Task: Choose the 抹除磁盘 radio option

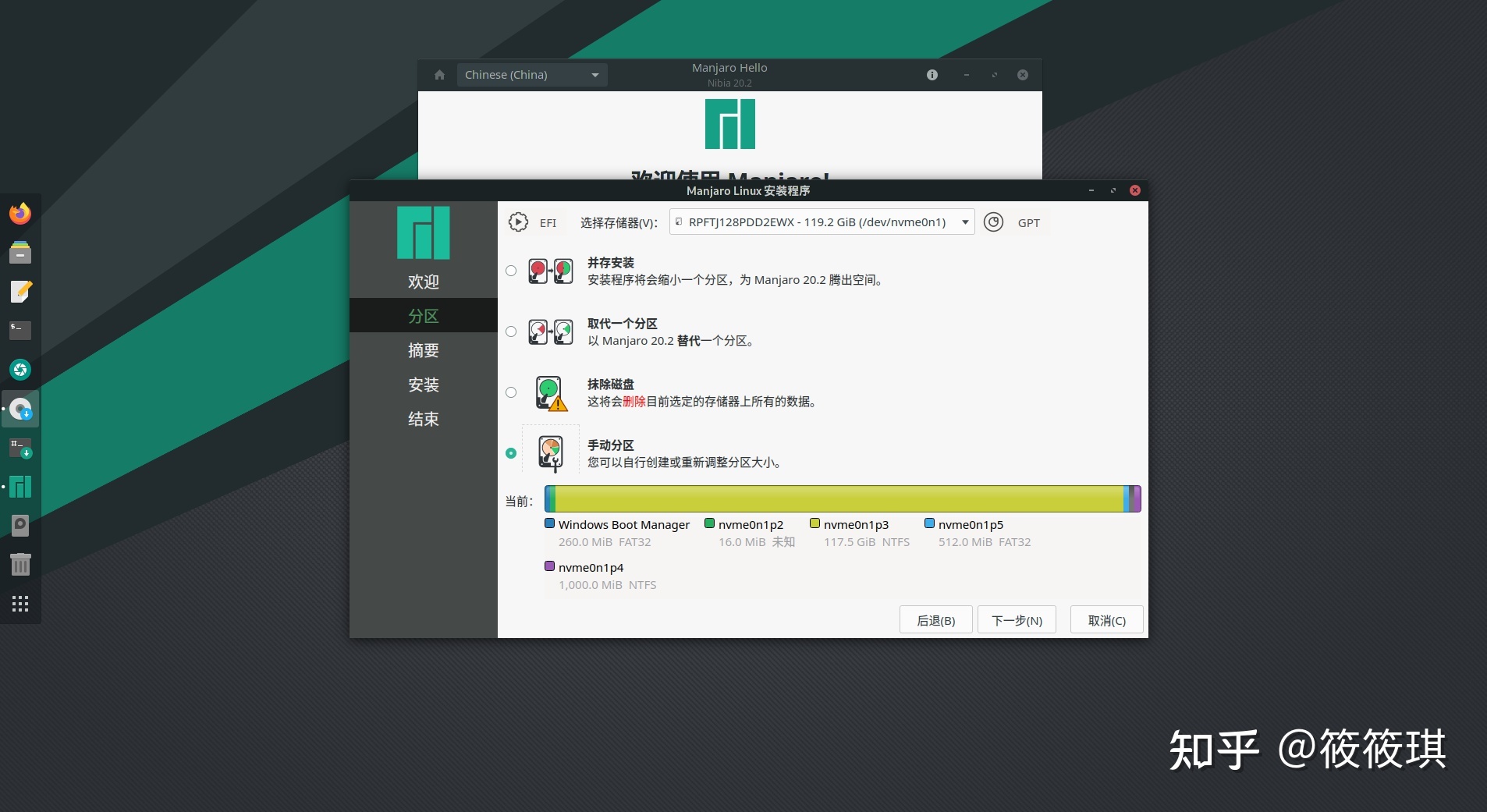Action: (x=511, y=392)
